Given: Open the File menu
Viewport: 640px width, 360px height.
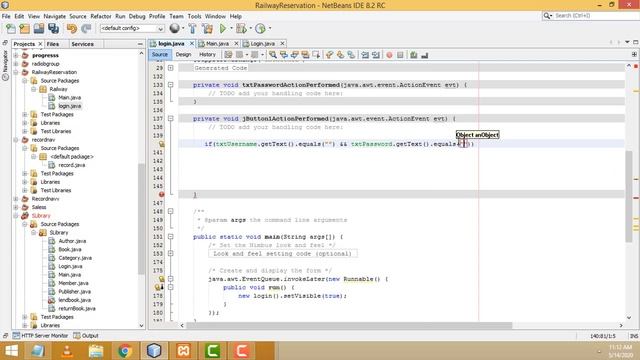Looking at the screenshot, I should tap(6, 16).
